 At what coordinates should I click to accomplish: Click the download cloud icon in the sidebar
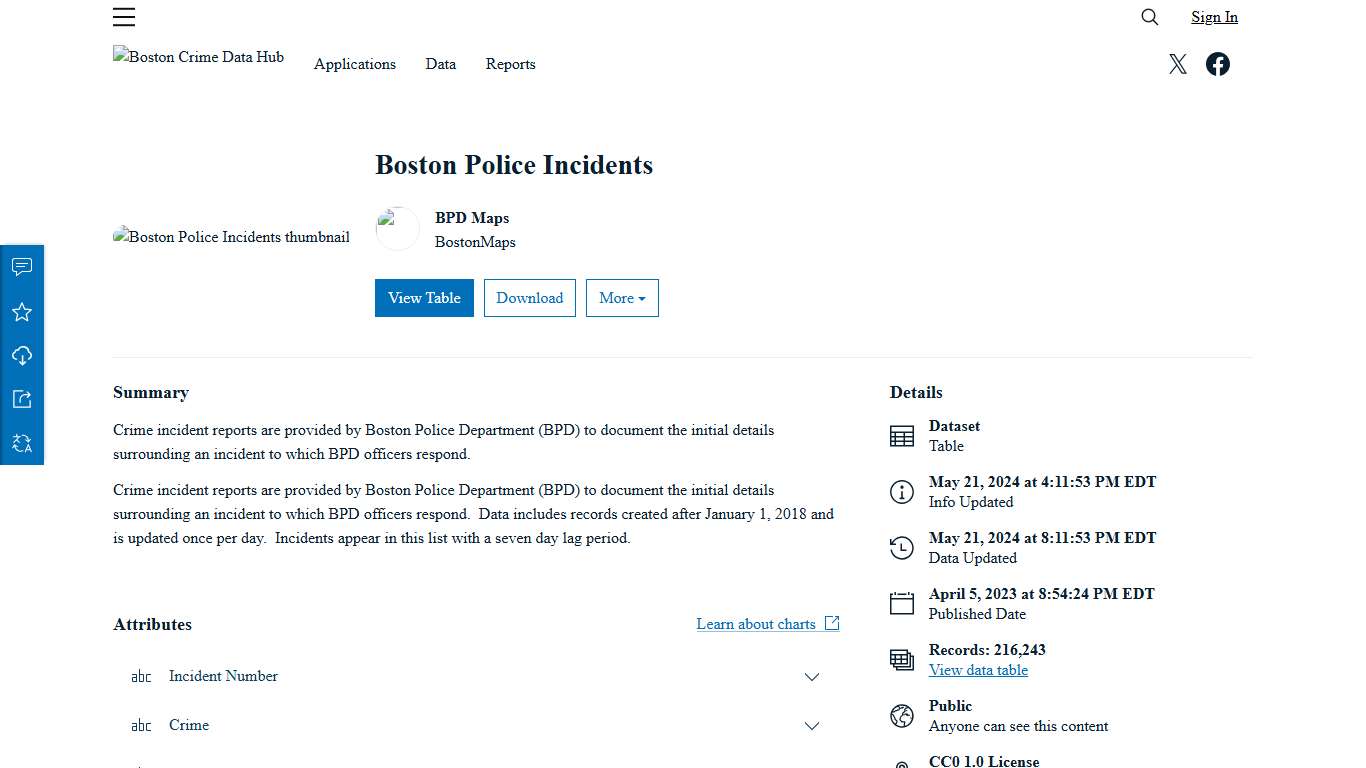tap(22, 355)
